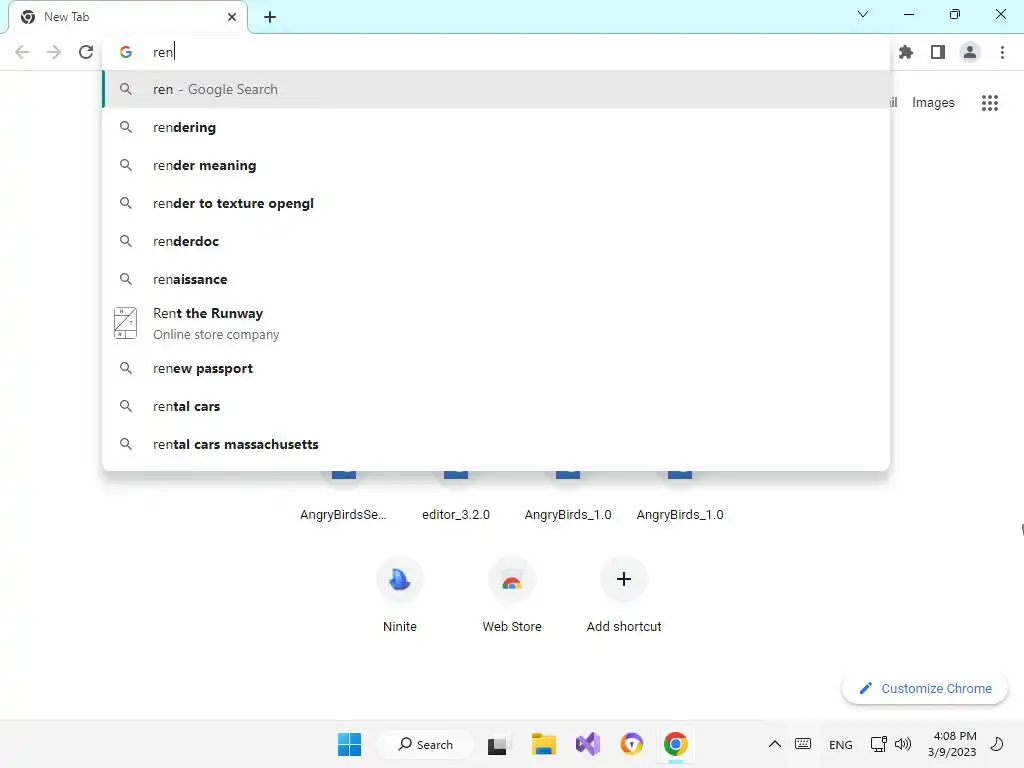Select the New Tab tab

click(128, 17)
